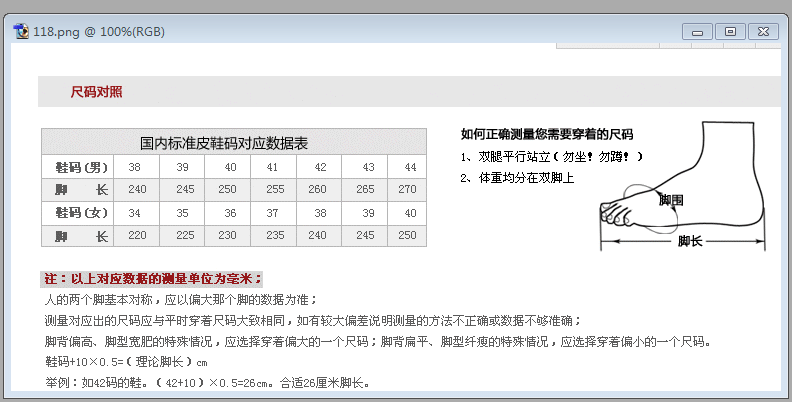Screen dimensions: 792x402
Task: Click foot length cell 230
Action: click(227, 235)
